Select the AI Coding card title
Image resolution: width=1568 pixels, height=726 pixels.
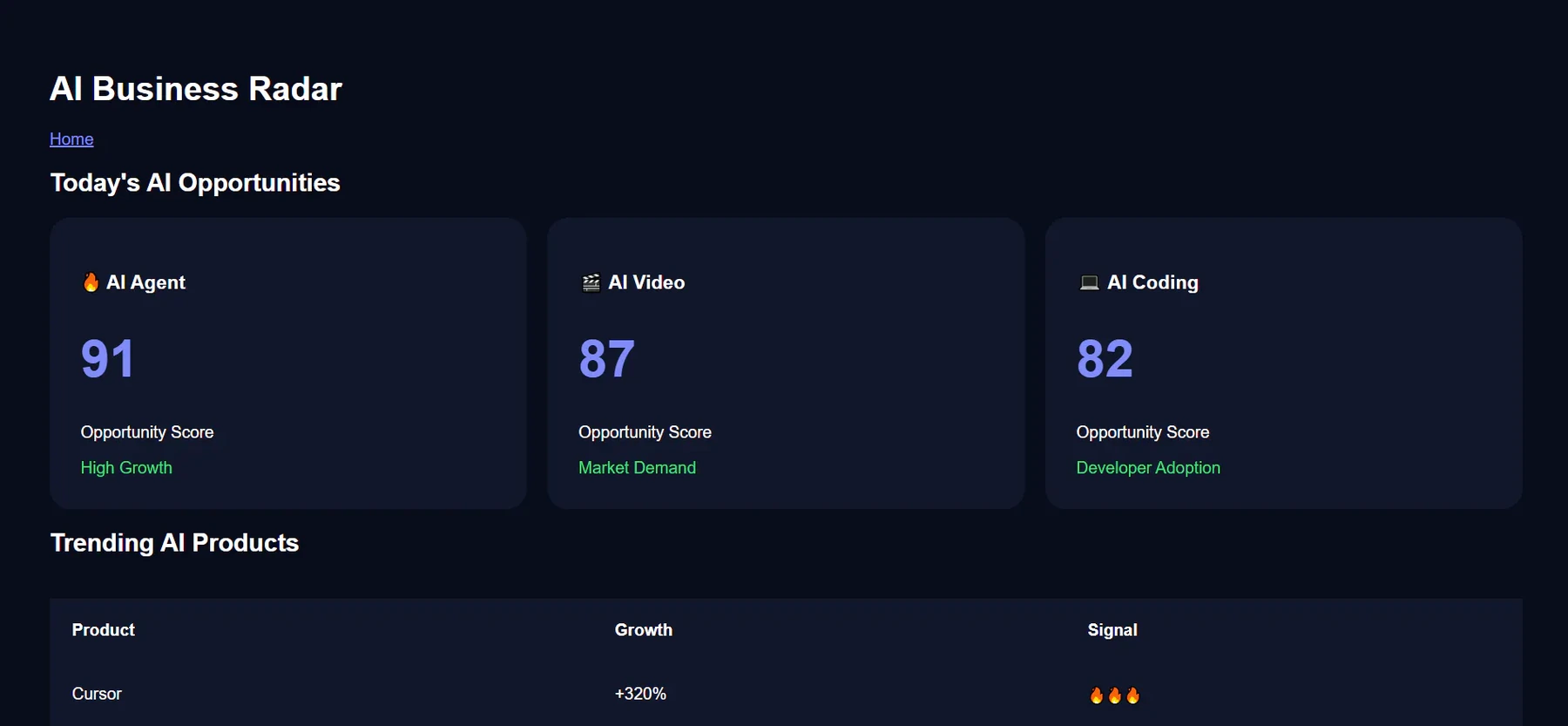[1138, 282]
